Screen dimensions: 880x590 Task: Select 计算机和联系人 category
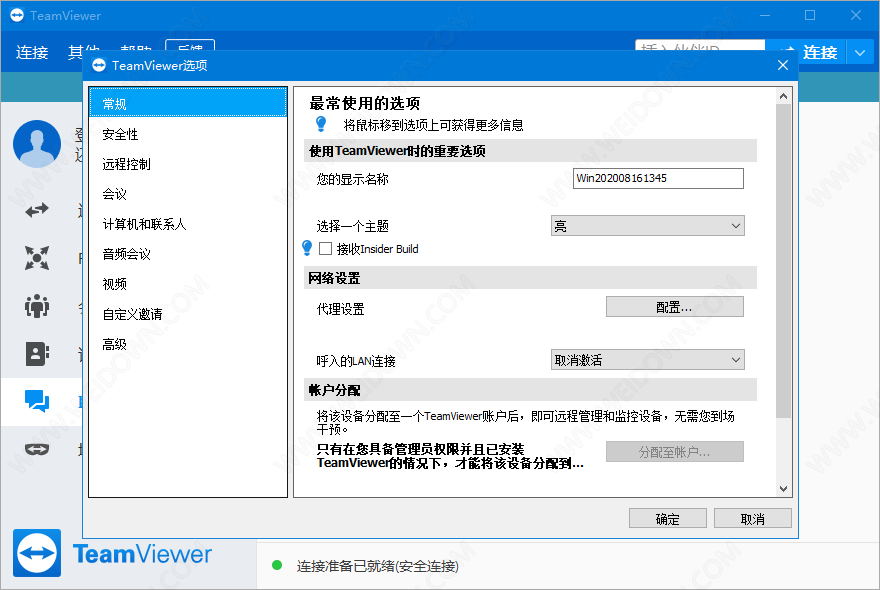188,224
